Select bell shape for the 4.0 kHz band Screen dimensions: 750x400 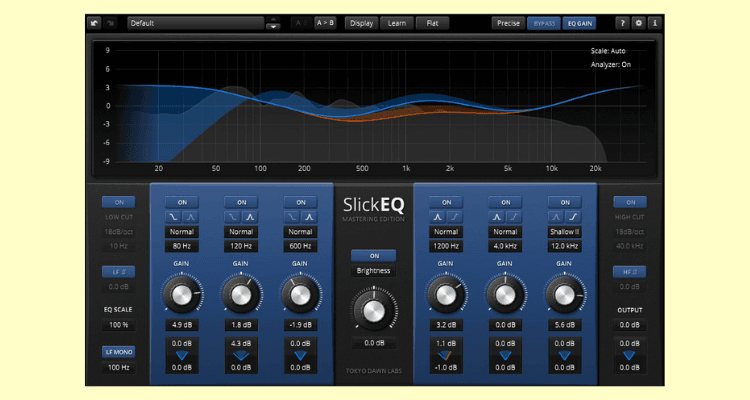click(x=496, y=217)
